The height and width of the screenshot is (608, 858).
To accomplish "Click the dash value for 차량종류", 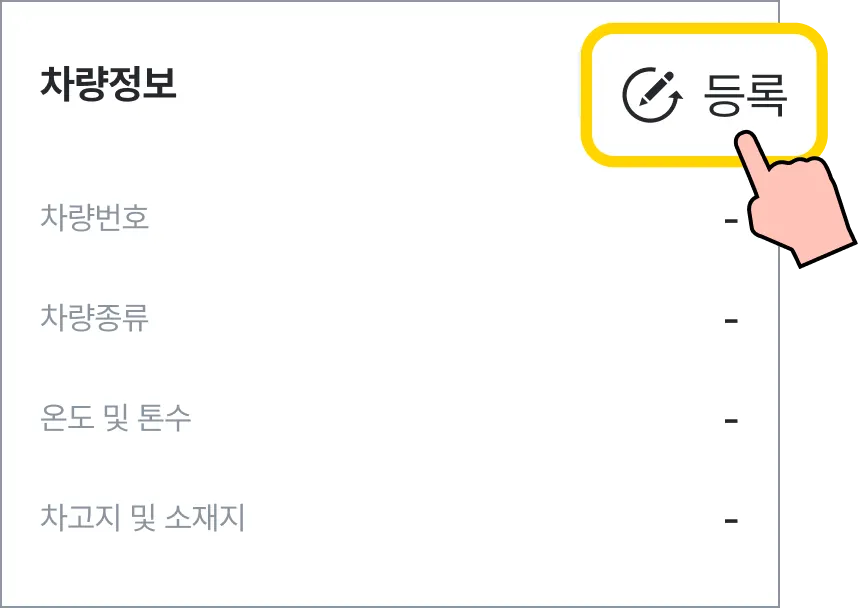I will pyautogui.click(x=731, y=320).
